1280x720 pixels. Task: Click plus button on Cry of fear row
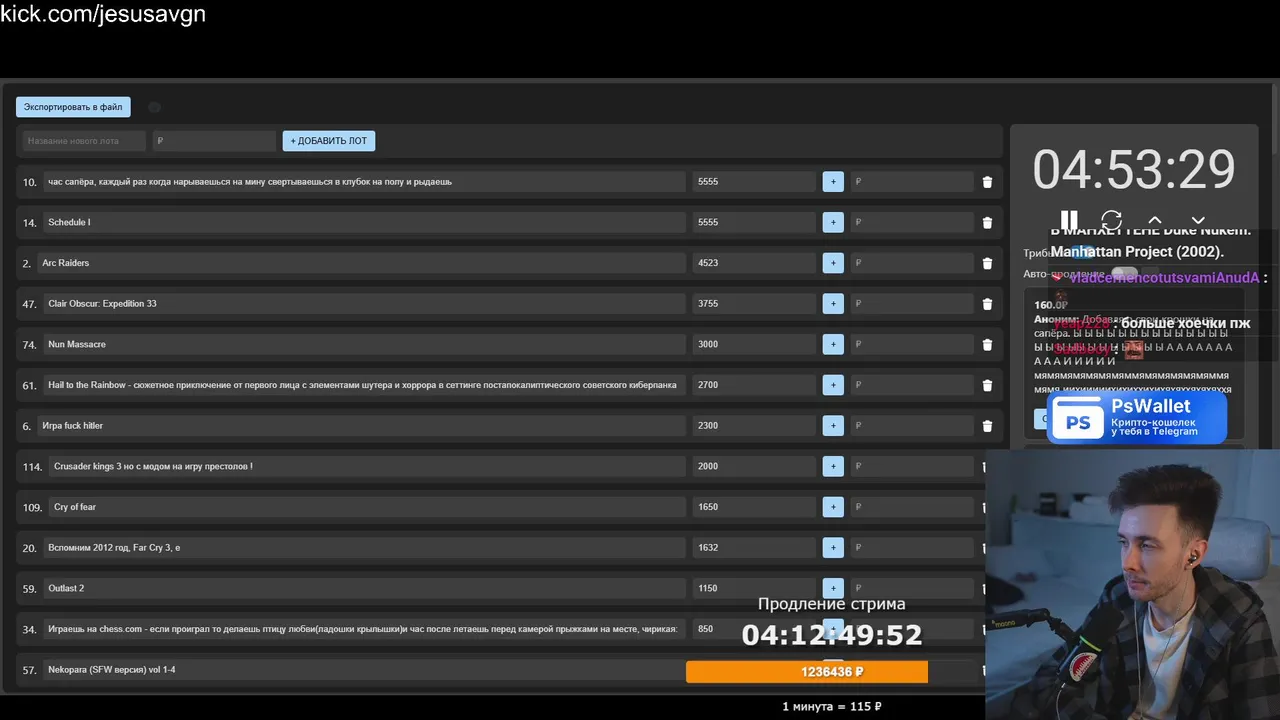pos(833,507)
